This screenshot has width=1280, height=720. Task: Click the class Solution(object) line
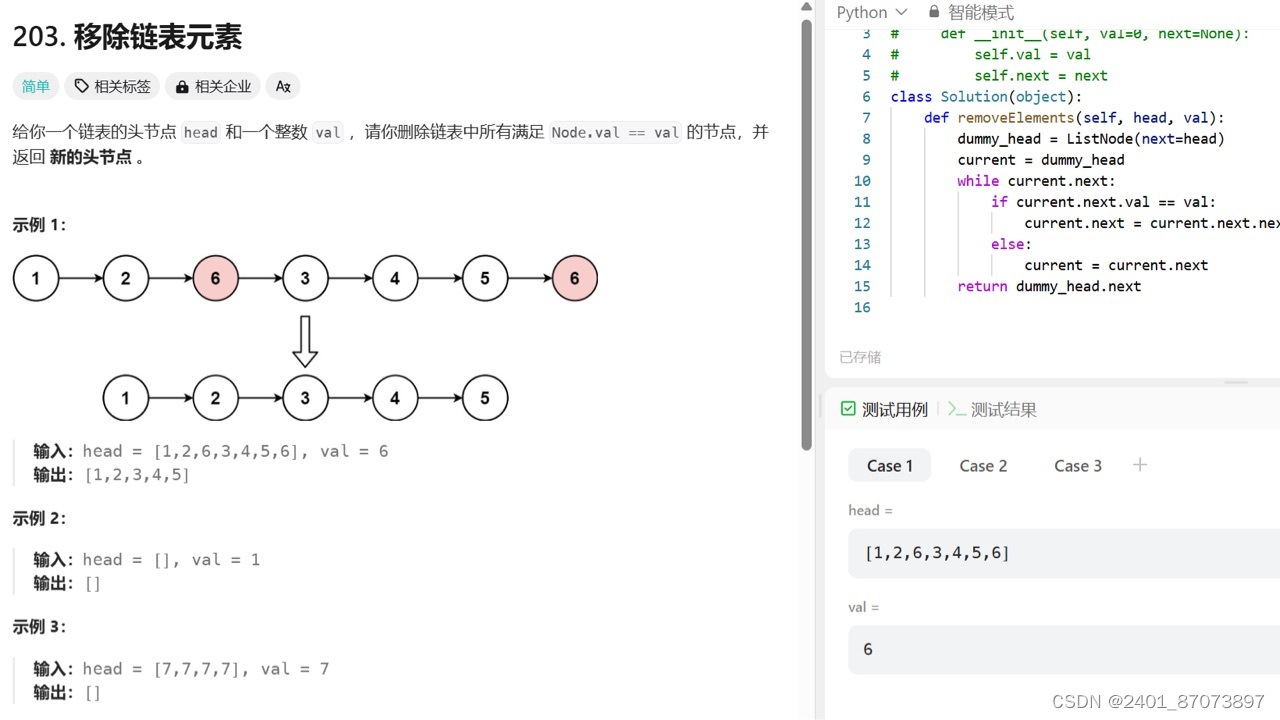point(986,97)
